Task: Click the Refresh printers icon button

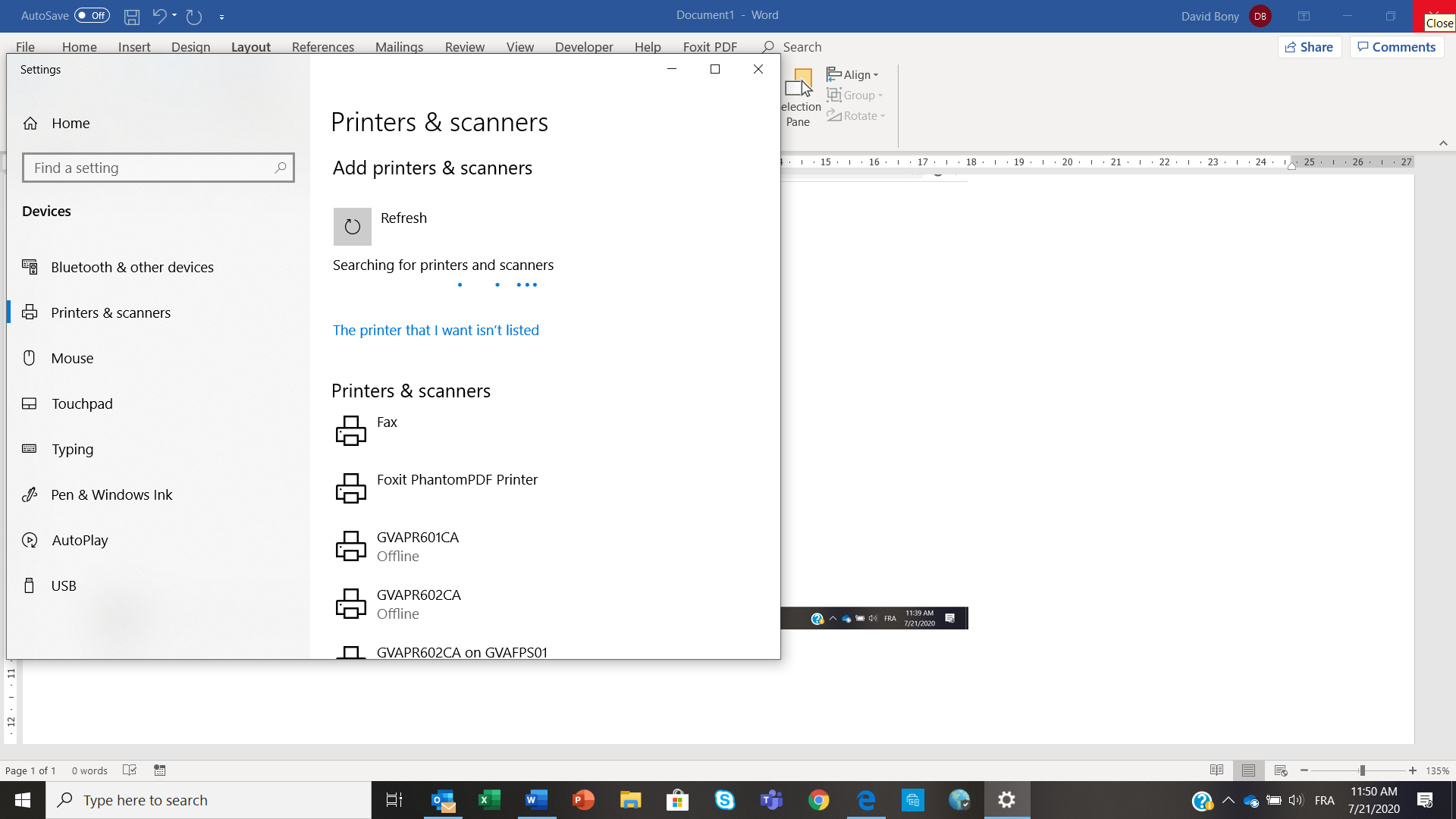Action: pyautogui.click(x=353, y=227)
